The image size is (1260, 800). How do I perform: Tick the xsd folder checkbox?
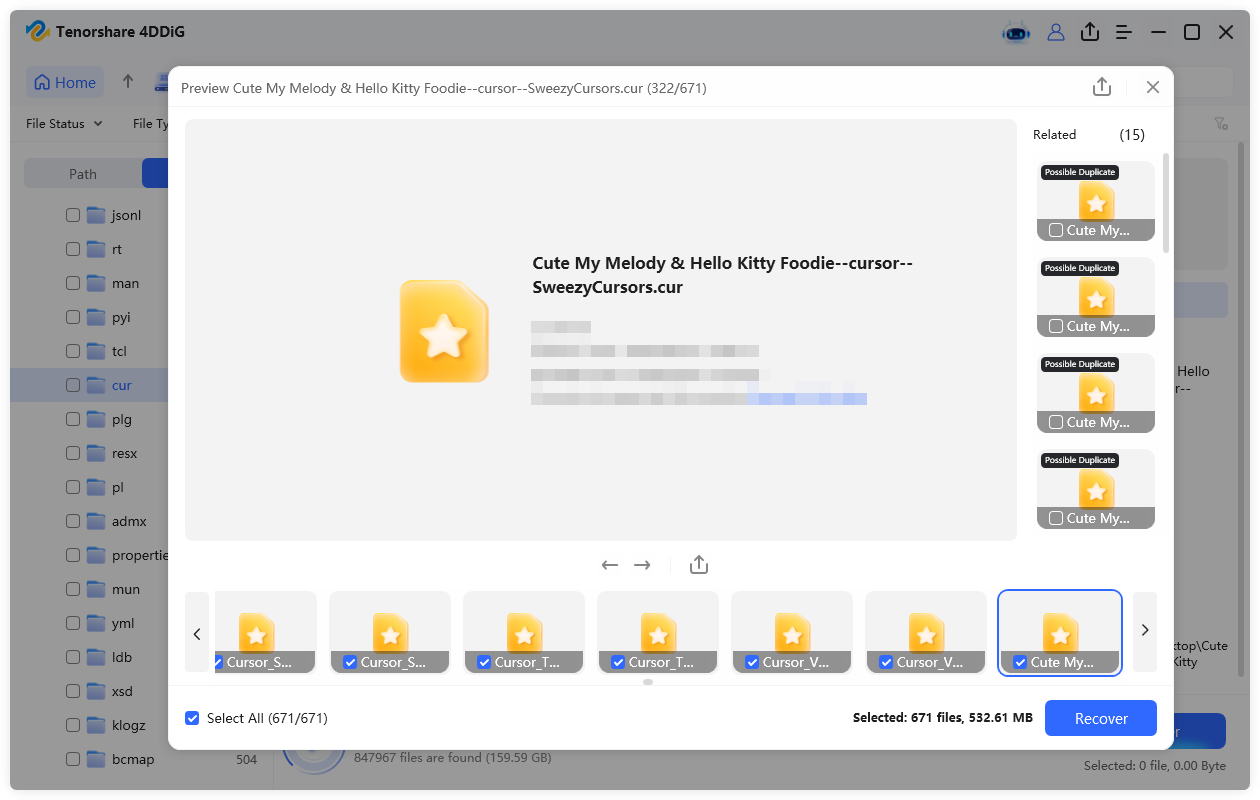pyautogui.click(x=73, y=691)
